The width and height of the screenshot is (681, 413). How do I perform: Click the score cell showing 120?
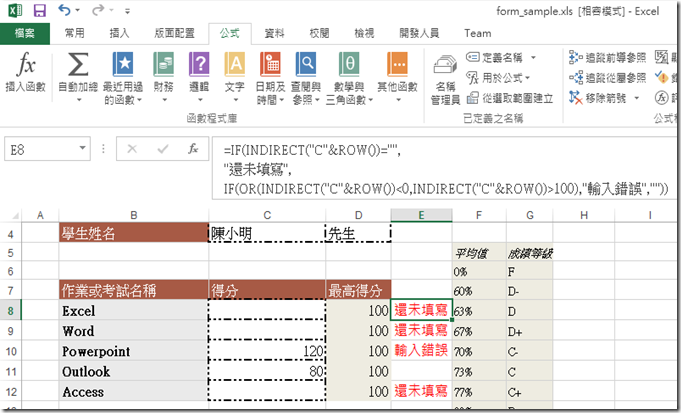click(267, 351)
